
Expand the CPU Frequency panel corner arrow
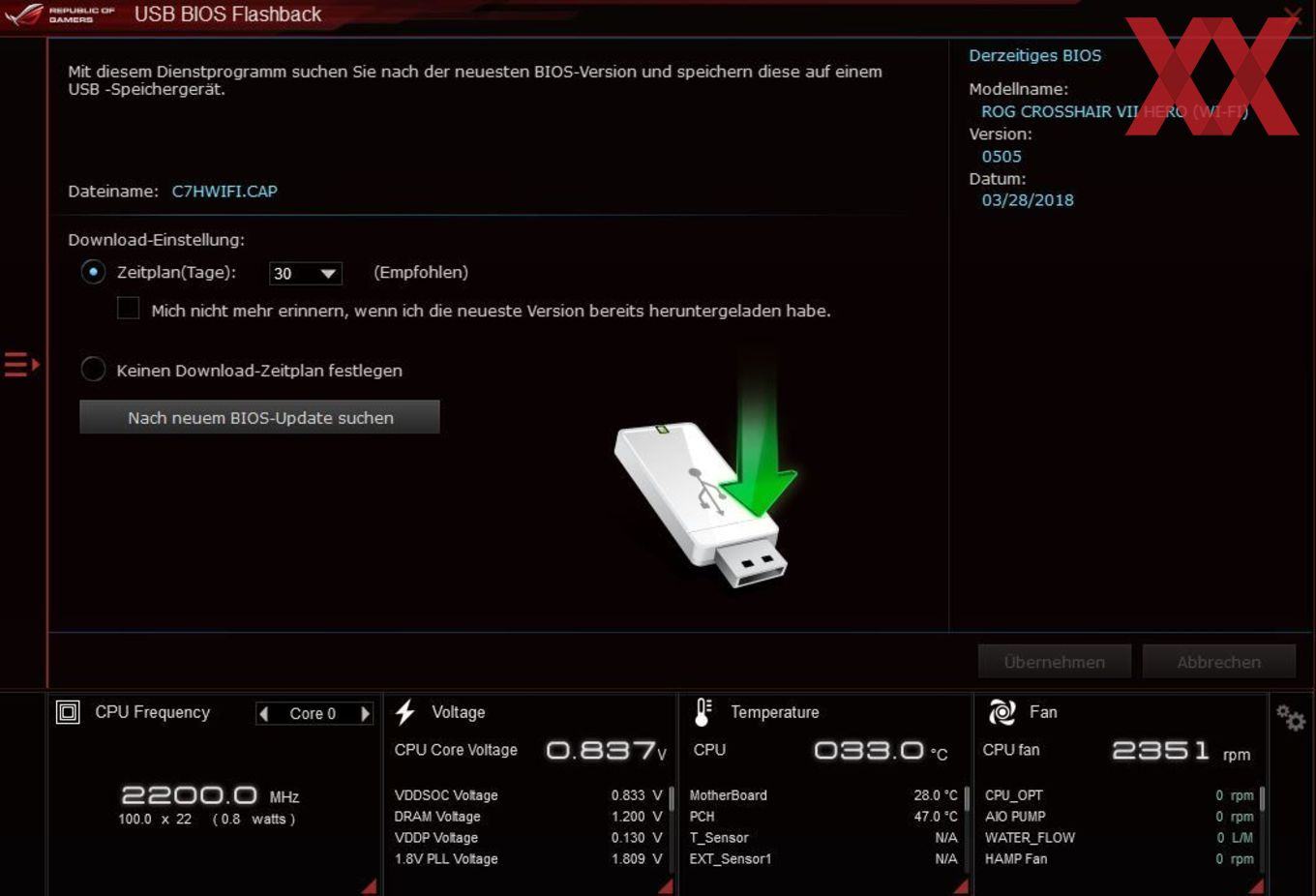click(369, 885)
